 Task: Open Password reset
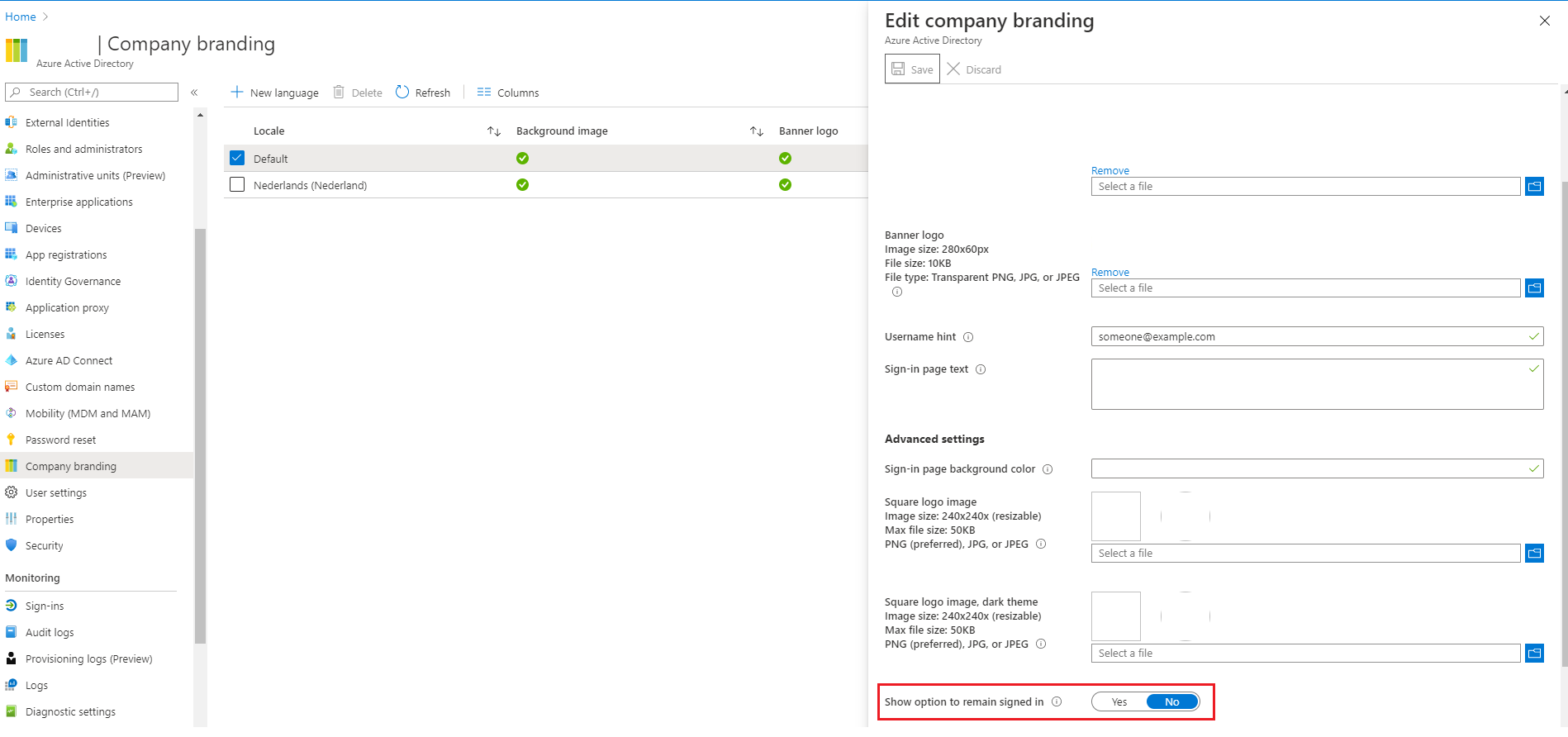coord(60,440)
